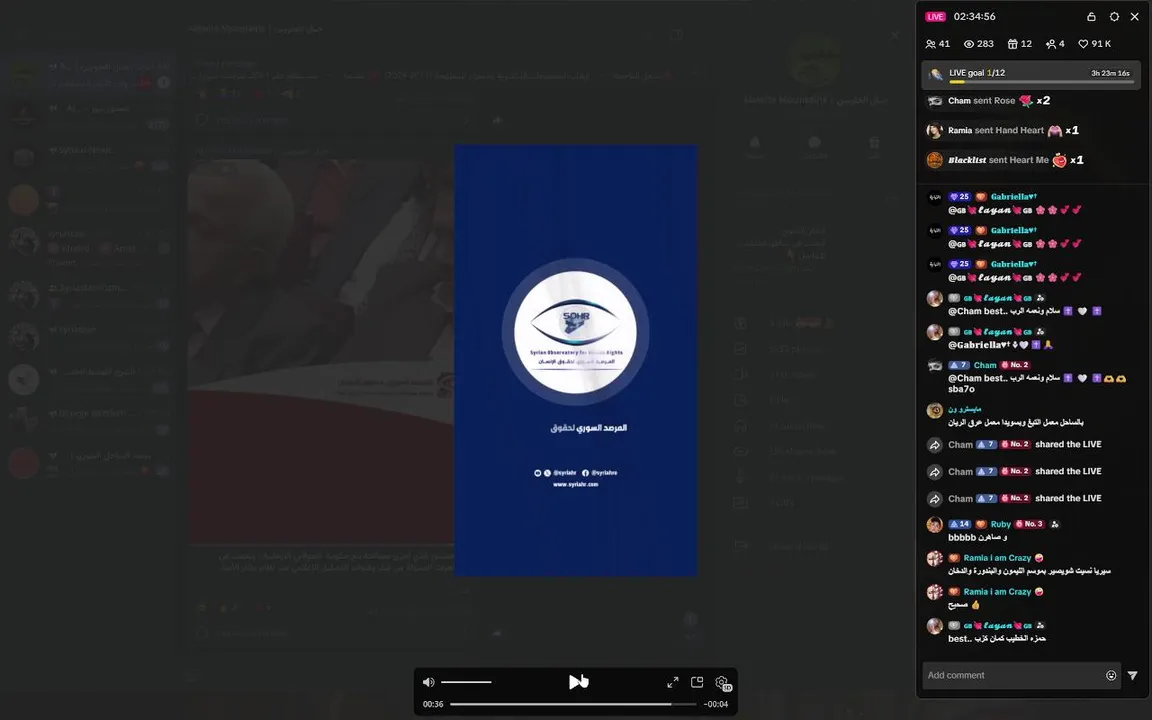Viewport: 1152px width, 720px height.
Task: Click the new followers stat 4
Action: 1054,44
